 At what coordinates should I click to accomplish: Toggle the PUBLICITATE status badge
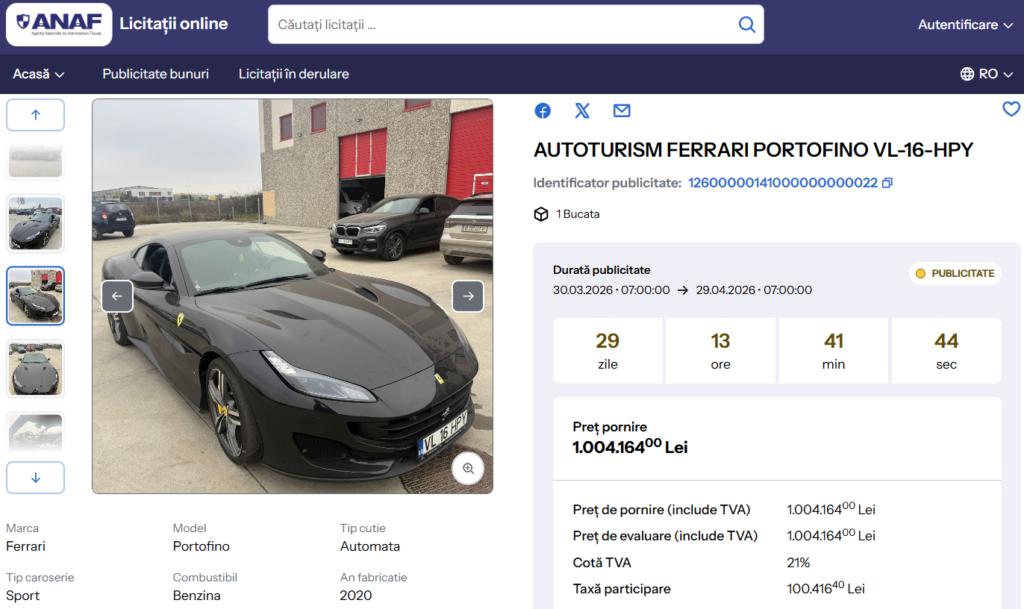[x=954, y=272]
